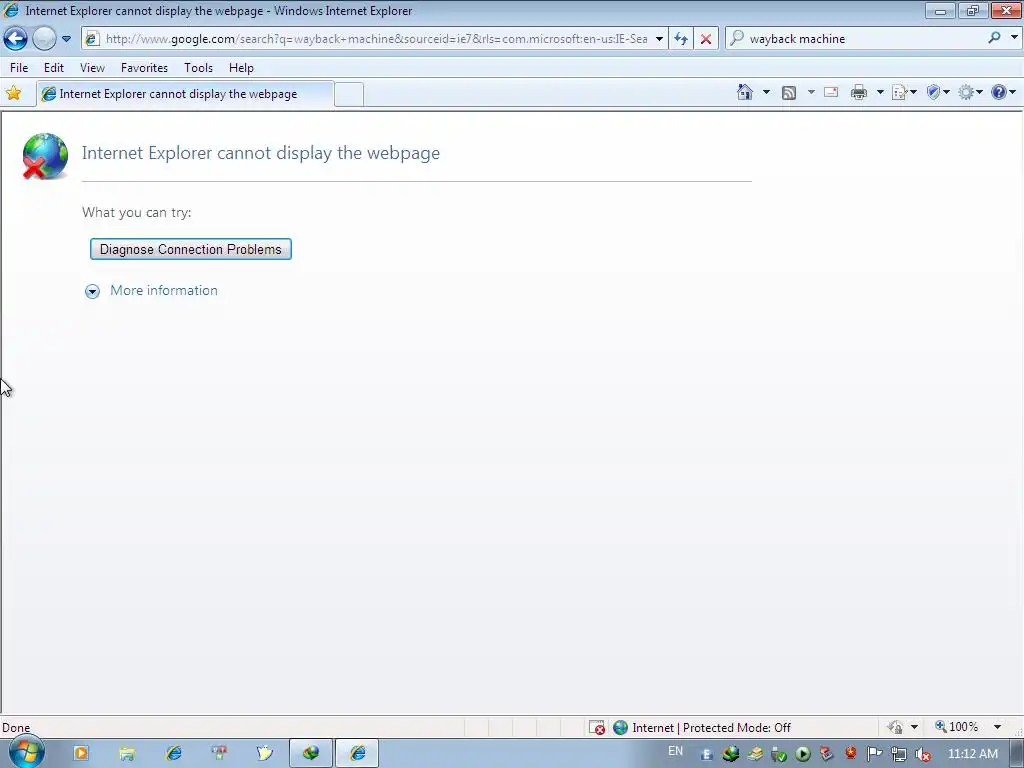Open Action Center flag tray icon

point(874,754)
